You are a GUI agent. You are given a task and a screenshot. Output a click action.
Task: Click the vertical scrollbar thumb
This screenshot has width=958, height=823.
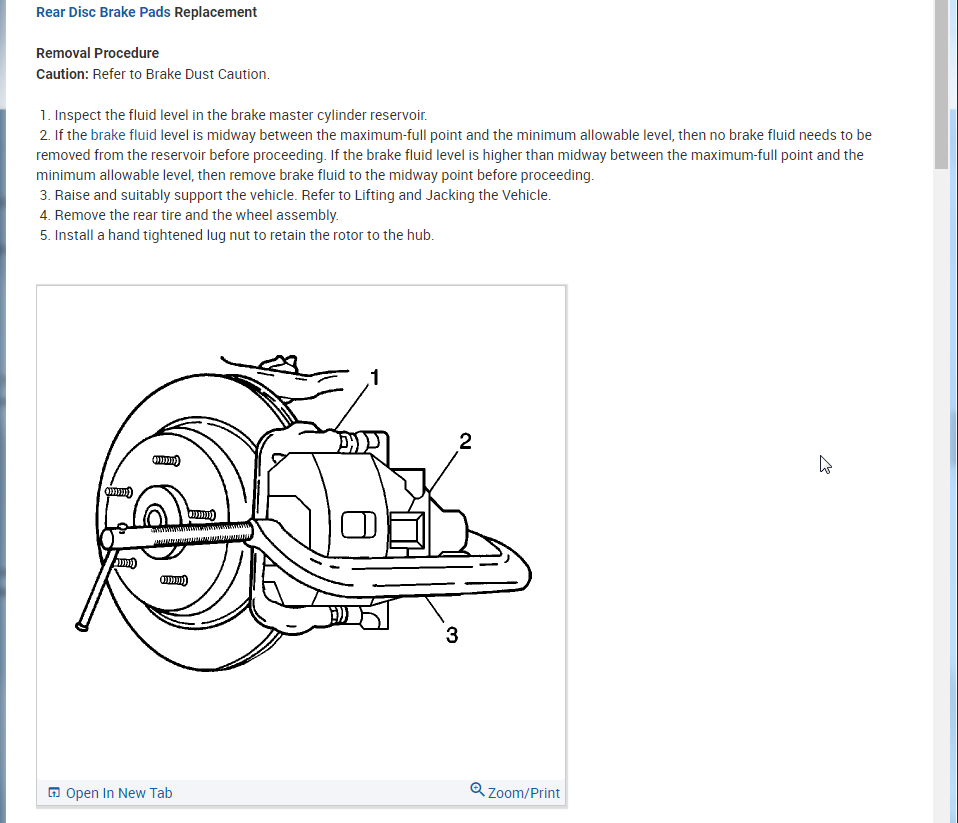pyautogui.click(x=941, y=84)
